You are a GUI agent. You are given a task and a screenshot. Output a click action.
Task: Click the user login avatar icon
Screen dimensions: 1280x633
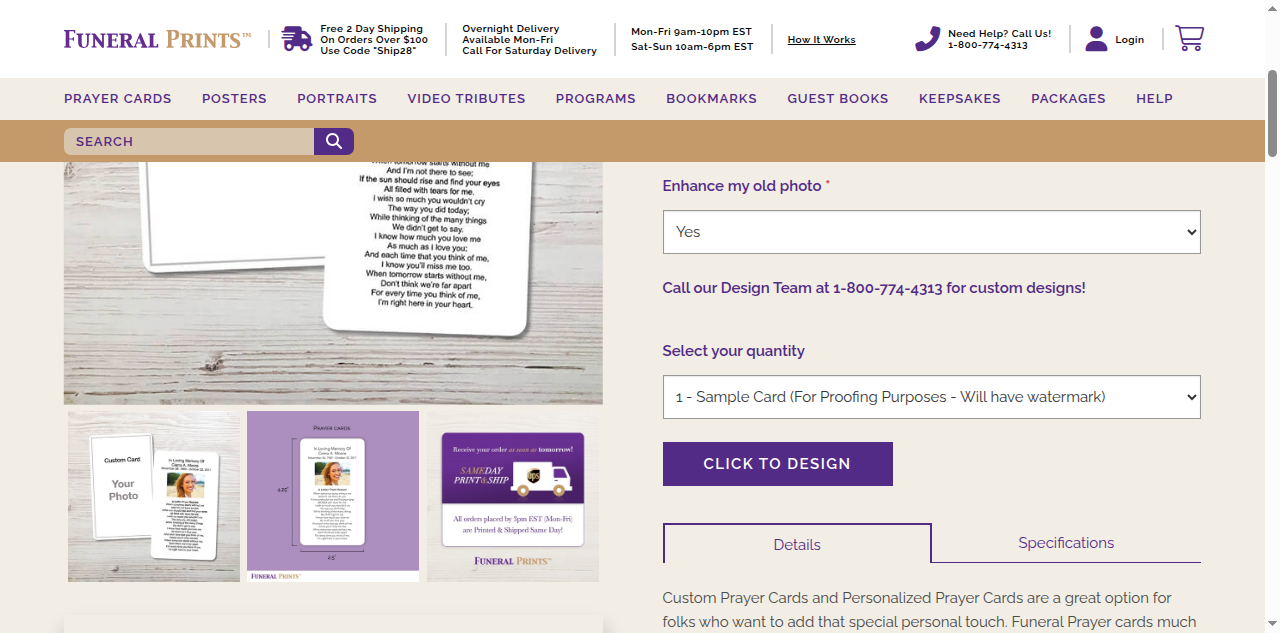[1096, 39]
